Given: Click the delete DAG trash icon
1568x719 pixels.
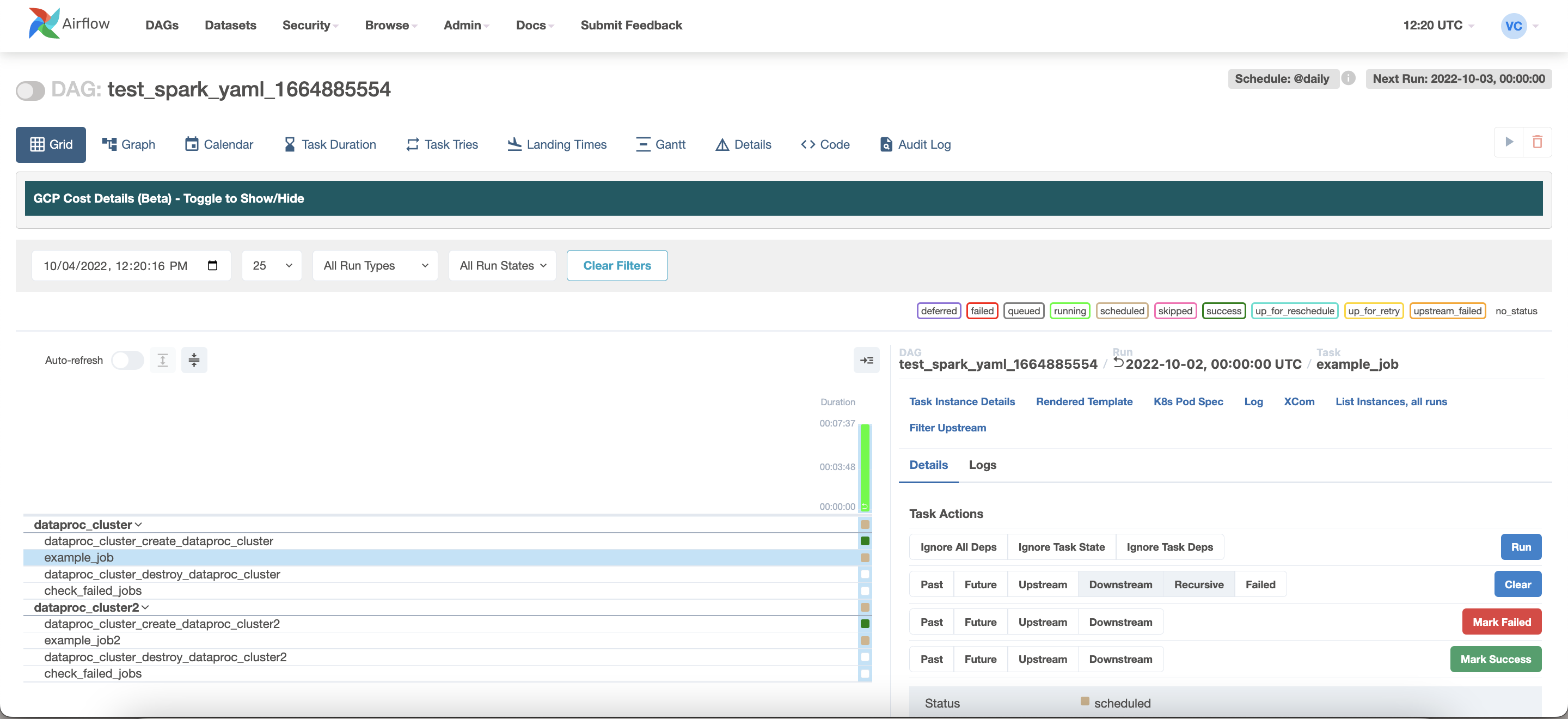Looking at the screenshot, I should [1536, 142].
